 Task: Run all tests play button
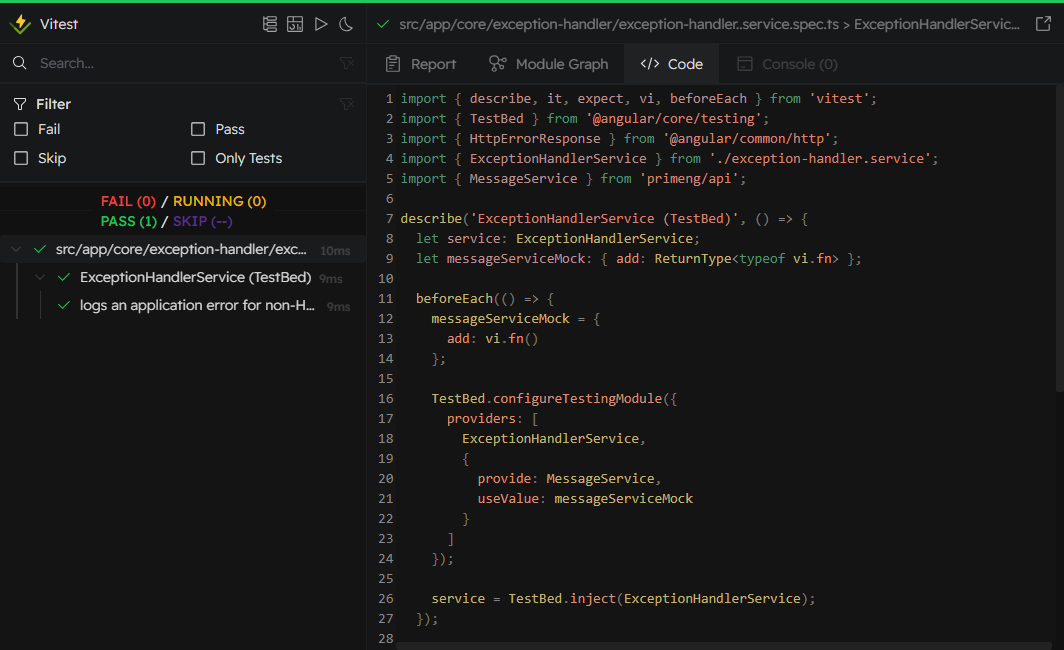tap(320, 24)
